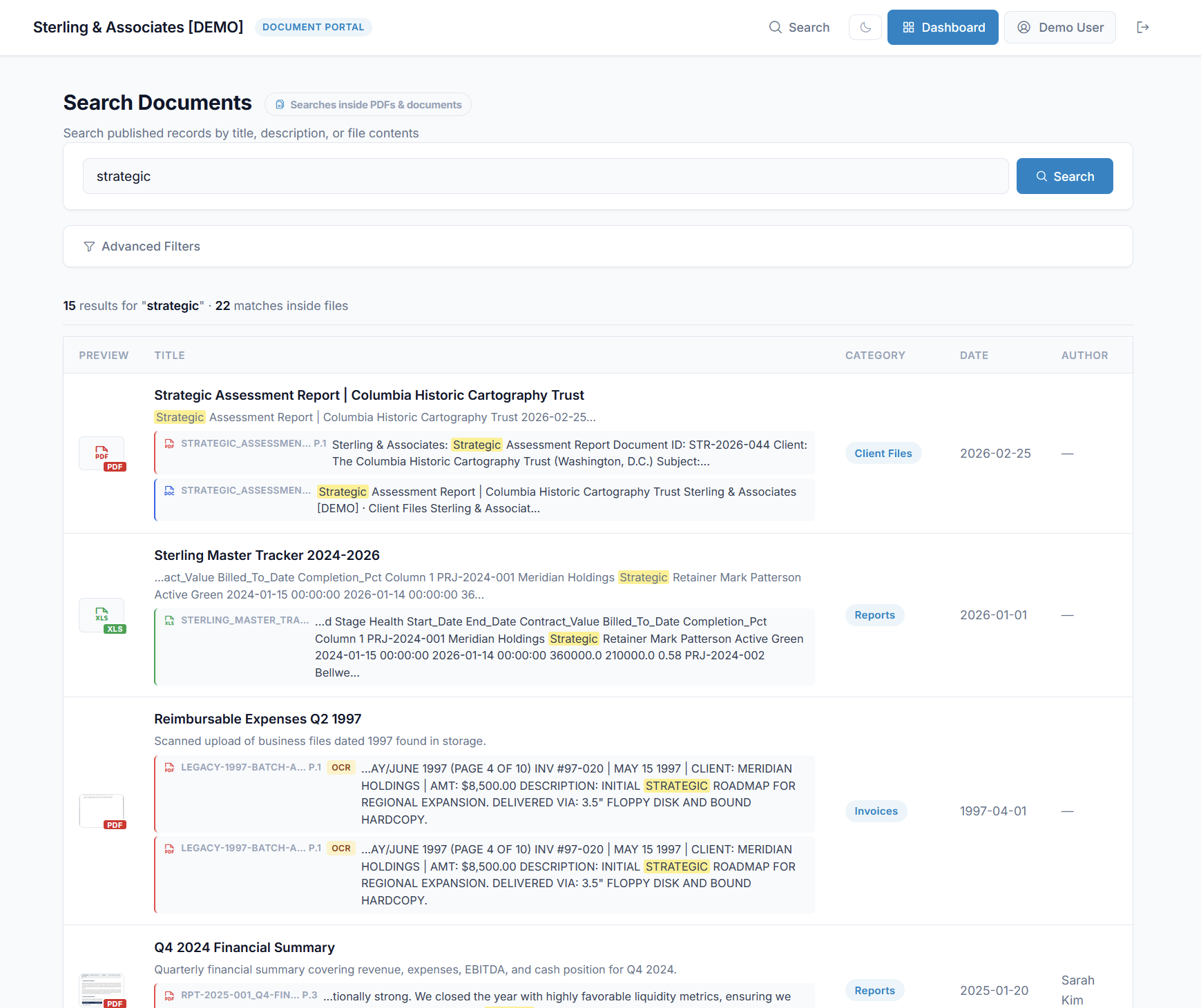Open the Demo User menu

pos(1060,27)
